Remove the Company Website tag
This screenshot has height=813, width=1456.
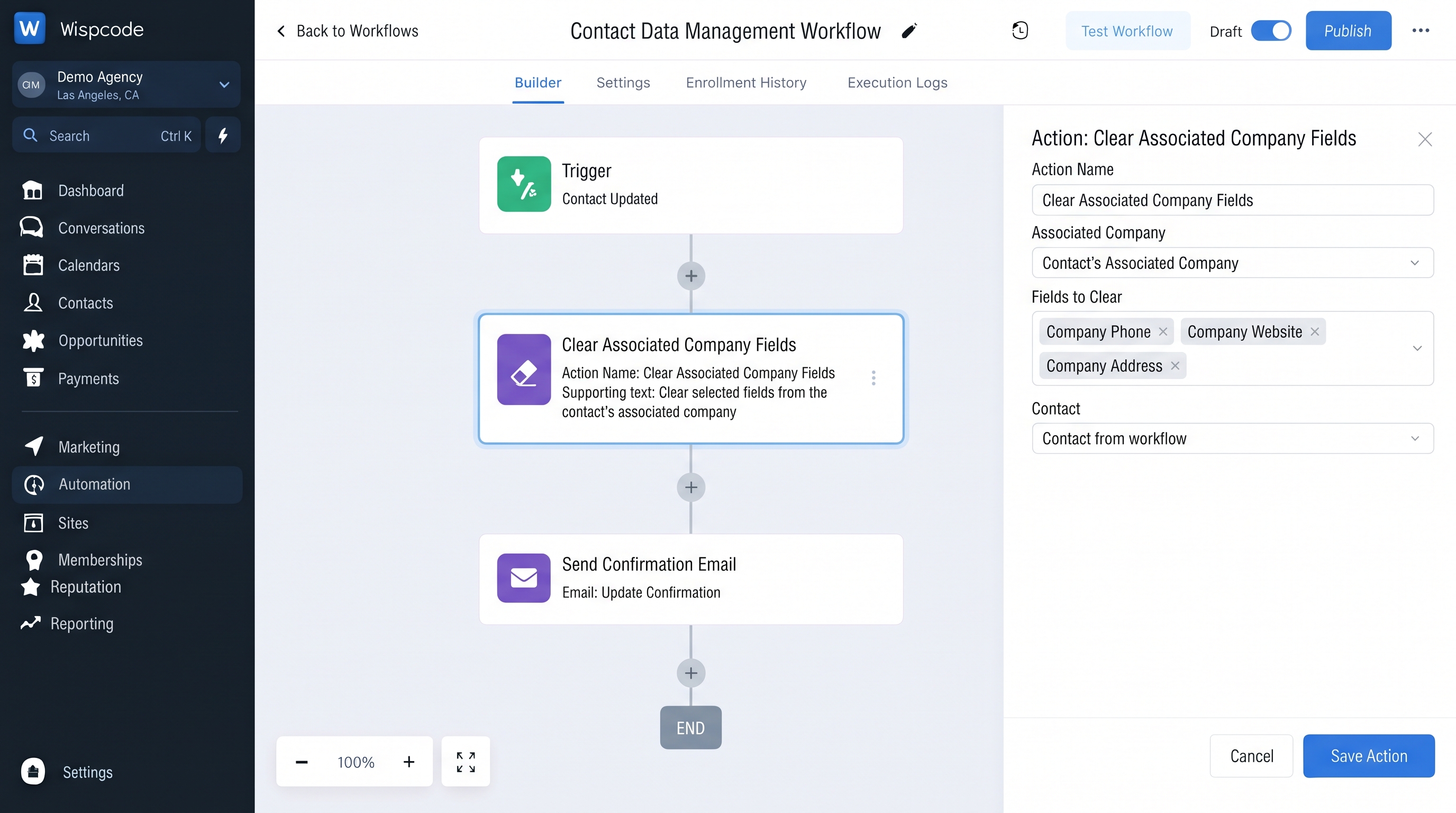pos(1315,331)
